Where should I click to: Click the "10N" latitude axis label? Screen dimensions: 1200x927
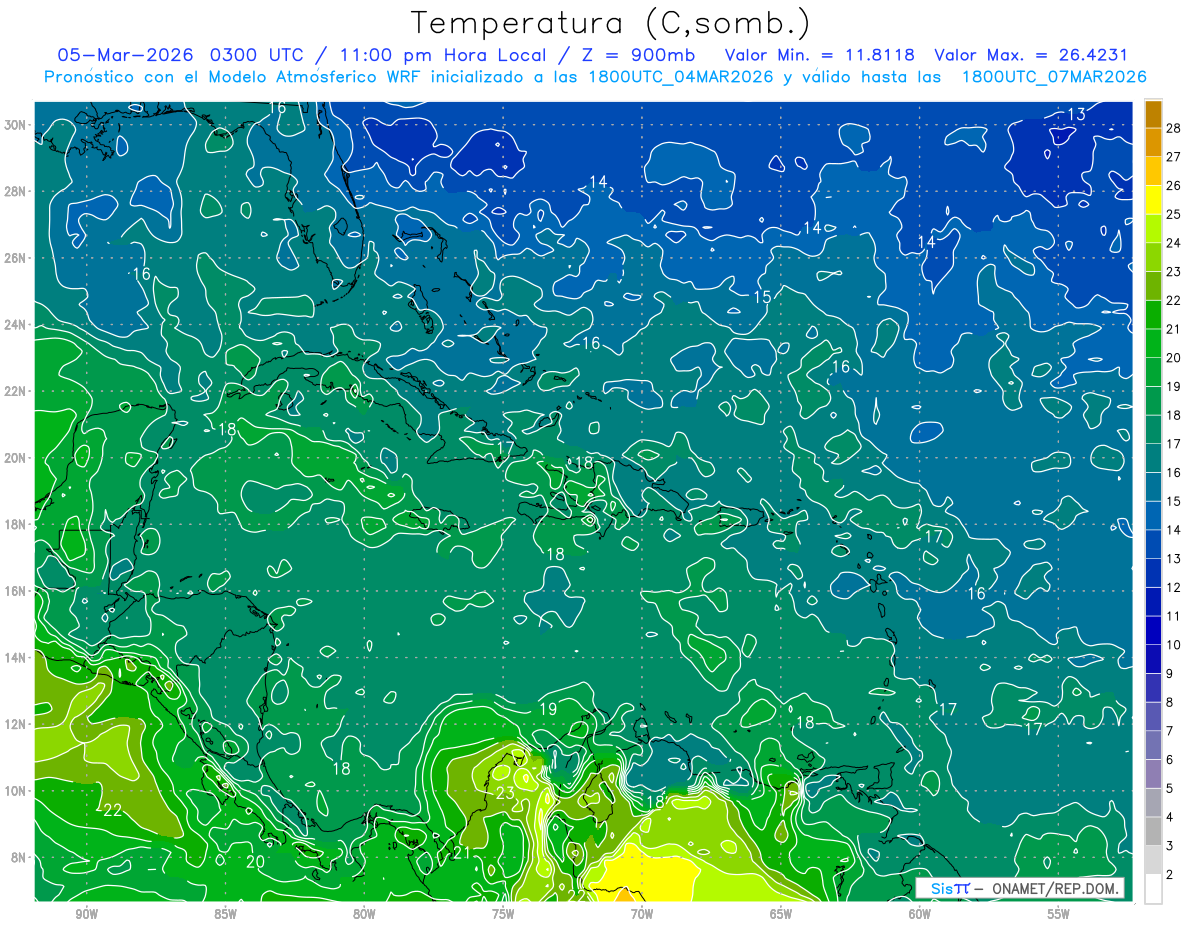[x=16, y=791]
